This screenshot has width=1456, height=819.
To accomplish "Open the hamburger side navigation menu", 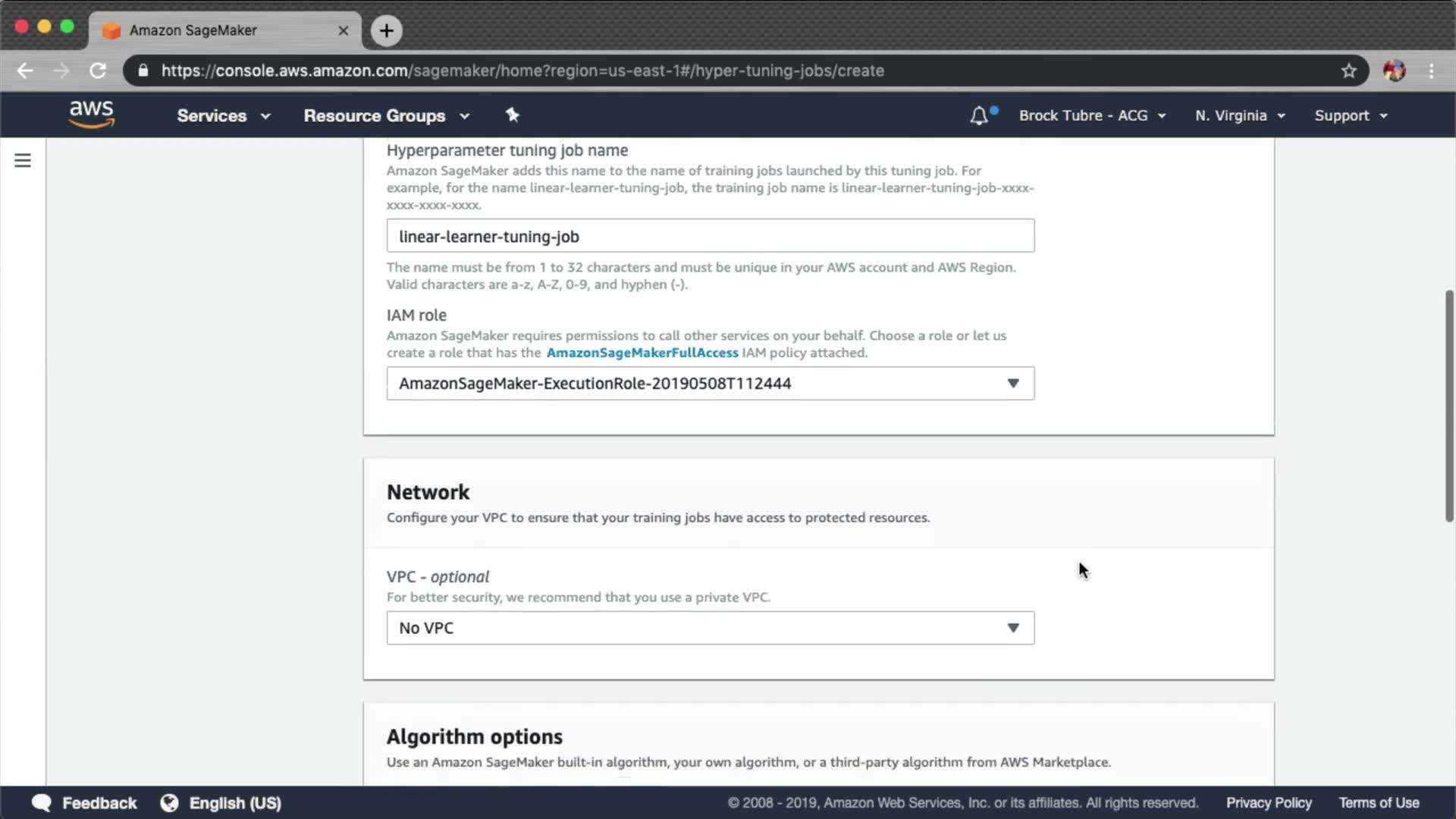I will (x=23, y=161).
